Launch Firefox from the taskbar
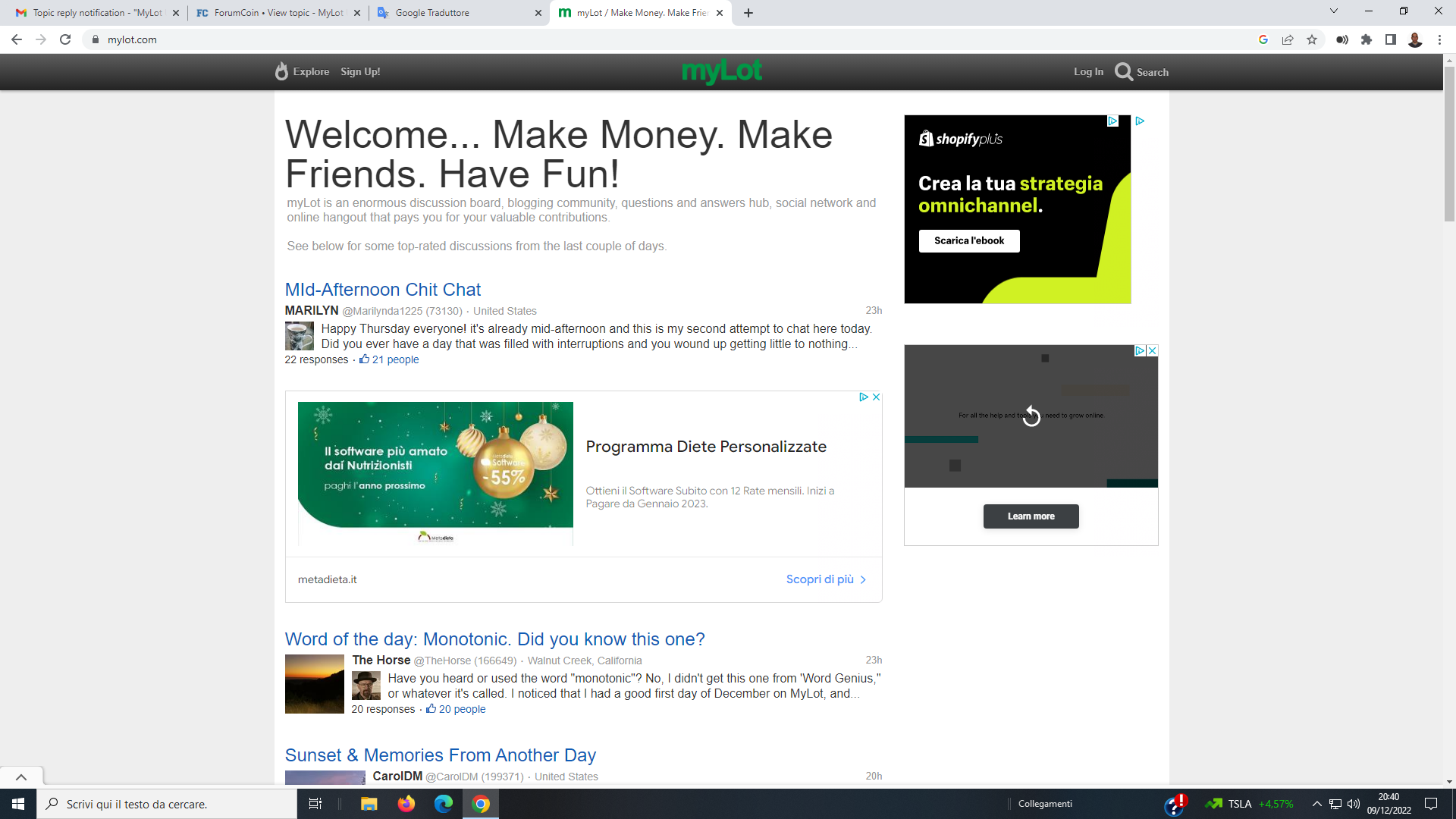 [x=406, y=804]
